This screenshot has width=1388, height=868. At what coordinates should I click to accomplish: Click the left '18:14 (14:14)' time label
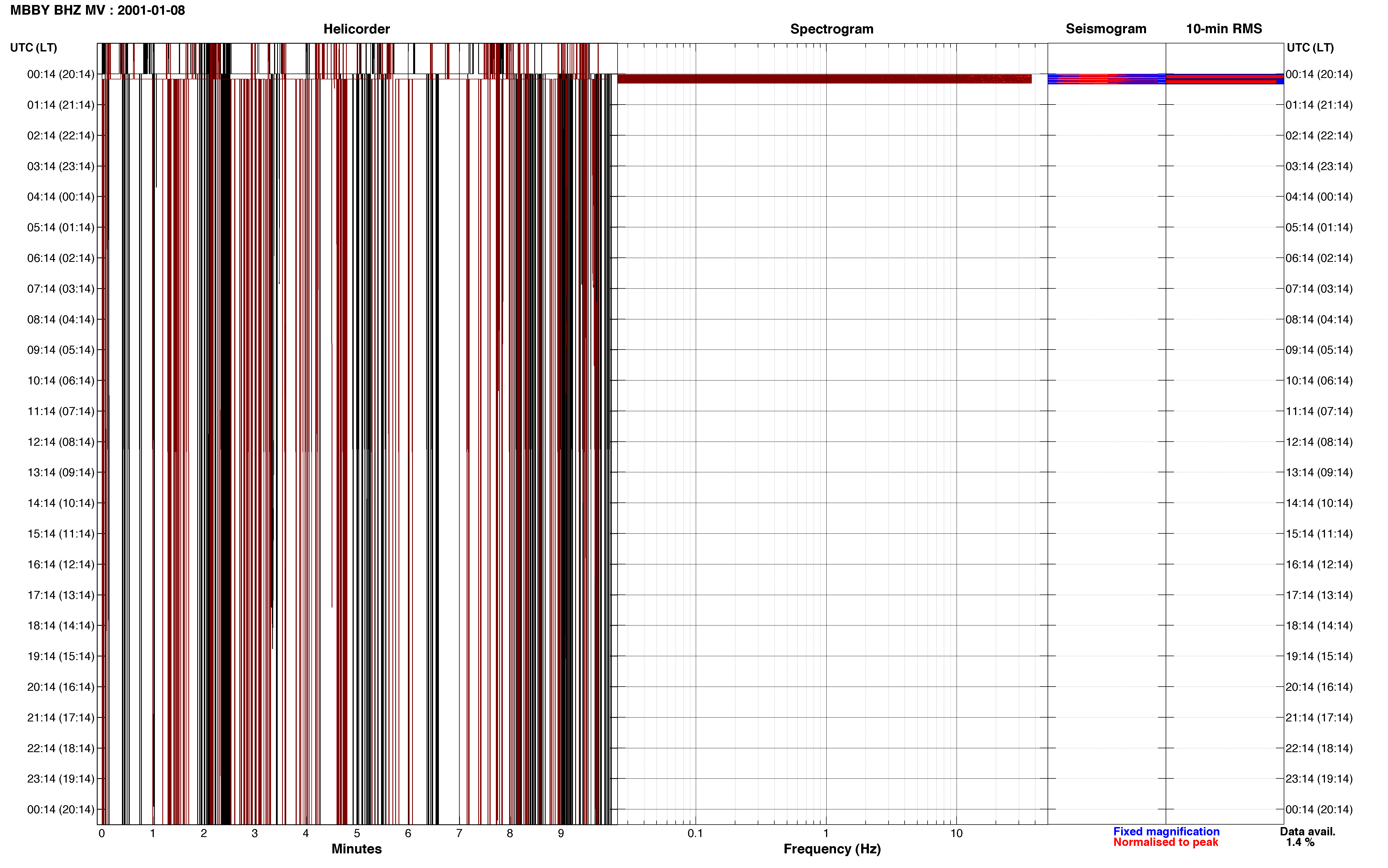tap(61, 626)
